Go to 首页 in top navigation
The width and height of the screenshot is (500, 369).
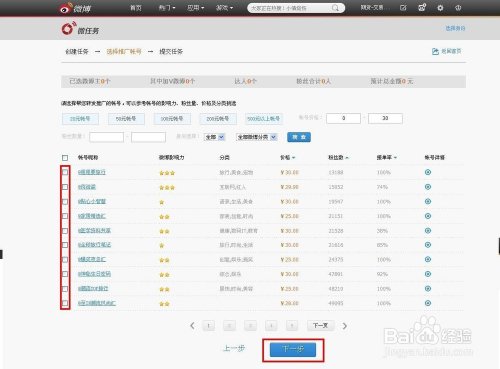pos(136,8)
